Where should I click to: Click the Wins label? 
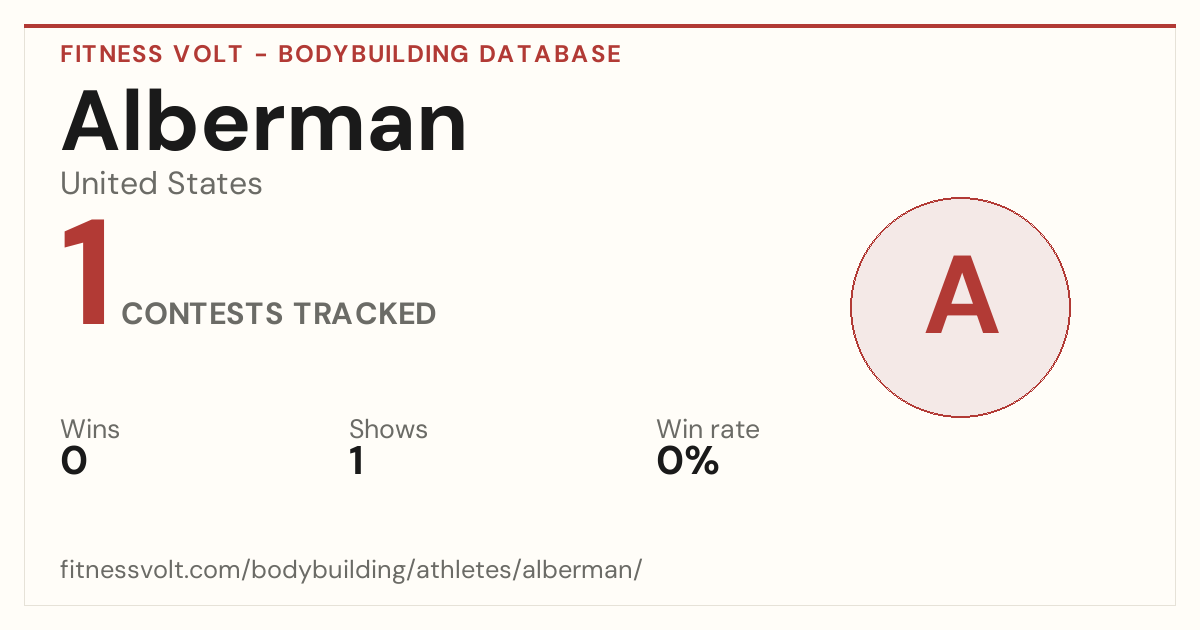(x=90, y=430)
